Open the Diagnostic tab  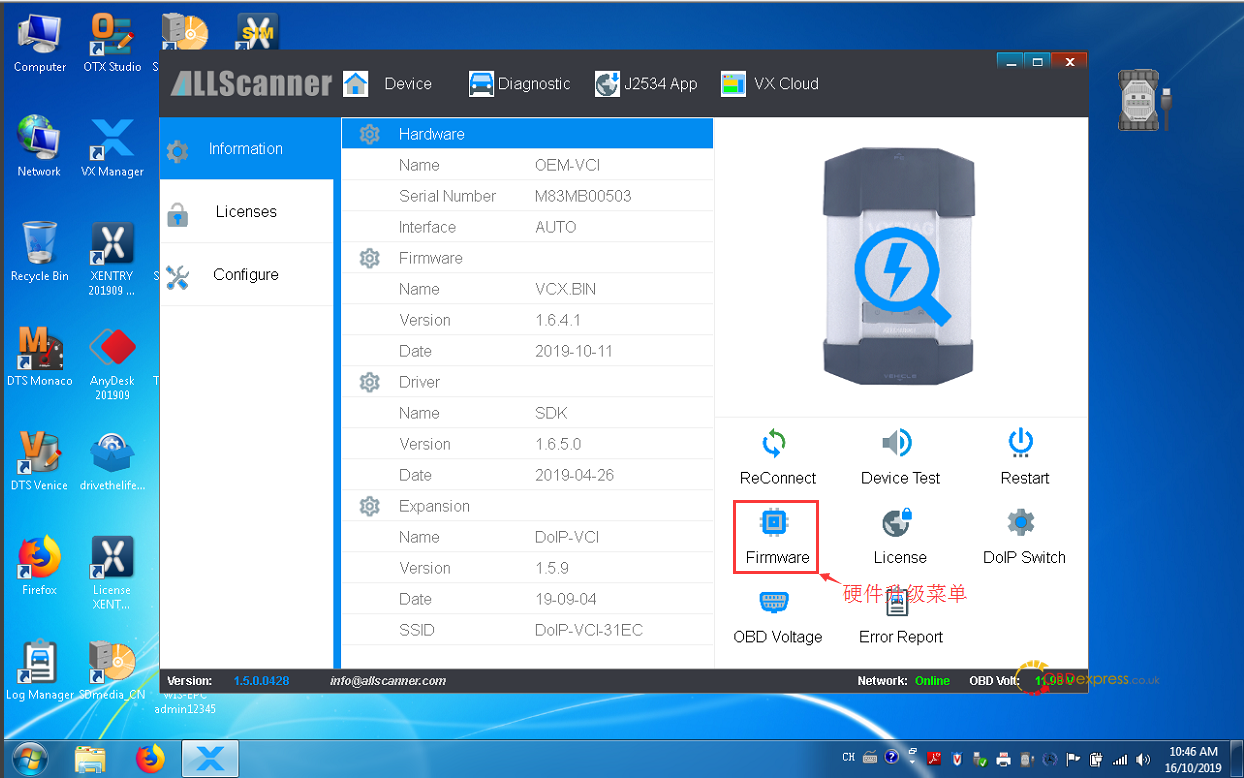click(x=520, y=84)
